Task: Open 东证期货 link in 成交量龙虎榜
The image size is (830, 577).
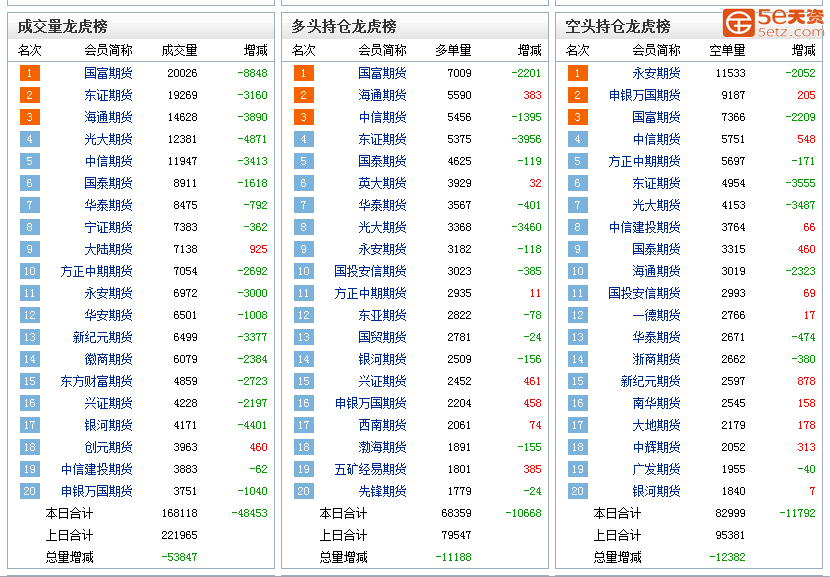Action: [x=108, y=95]
